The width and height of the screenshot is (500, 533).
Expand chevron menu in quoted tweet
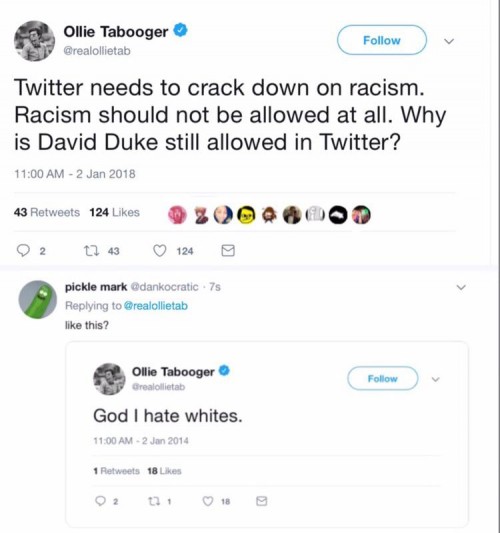tap(435, 379)
